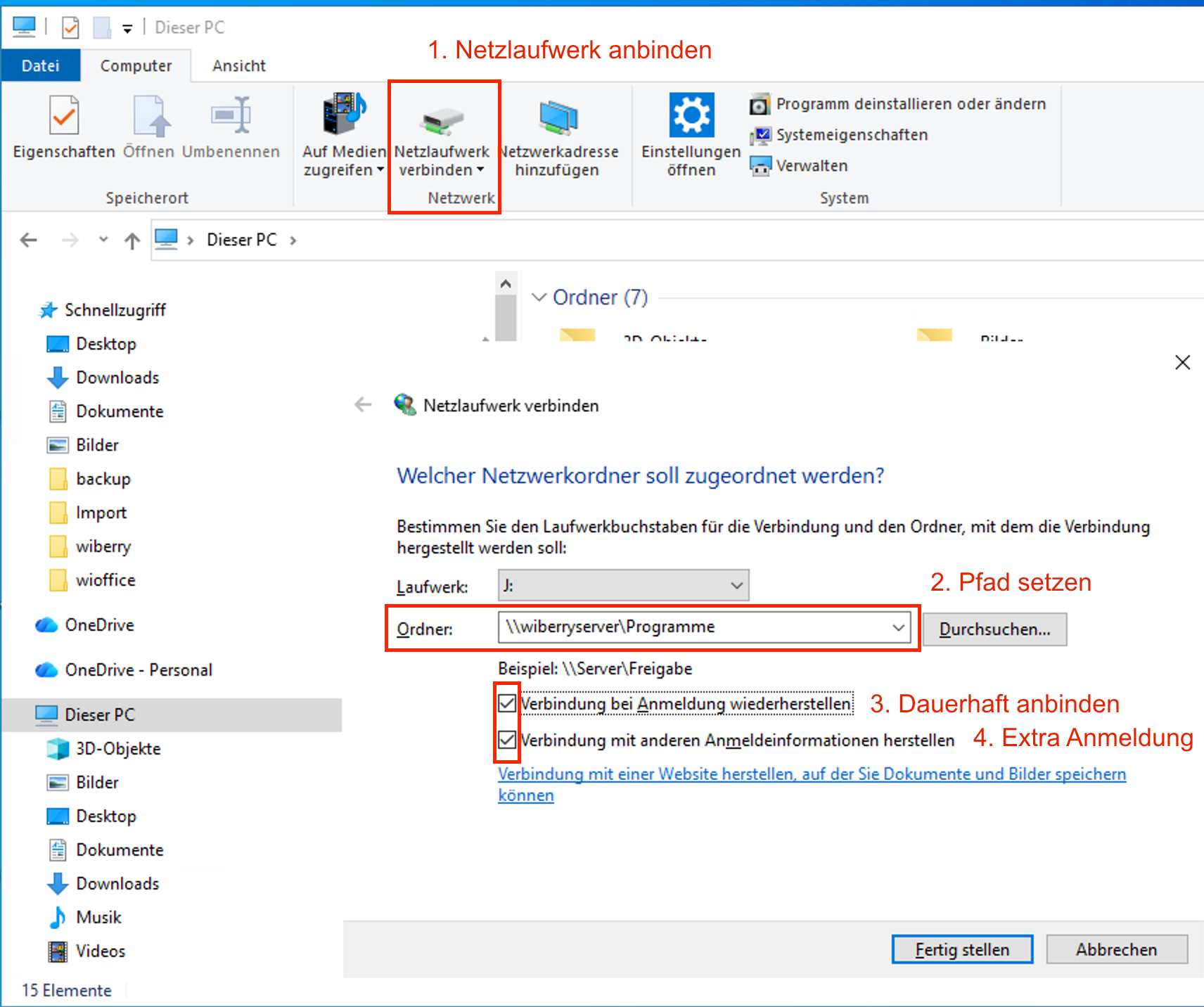This screenshot has height=1007, width=1204.
Task: Open the Datei menu tab
Action: [41, 66]
